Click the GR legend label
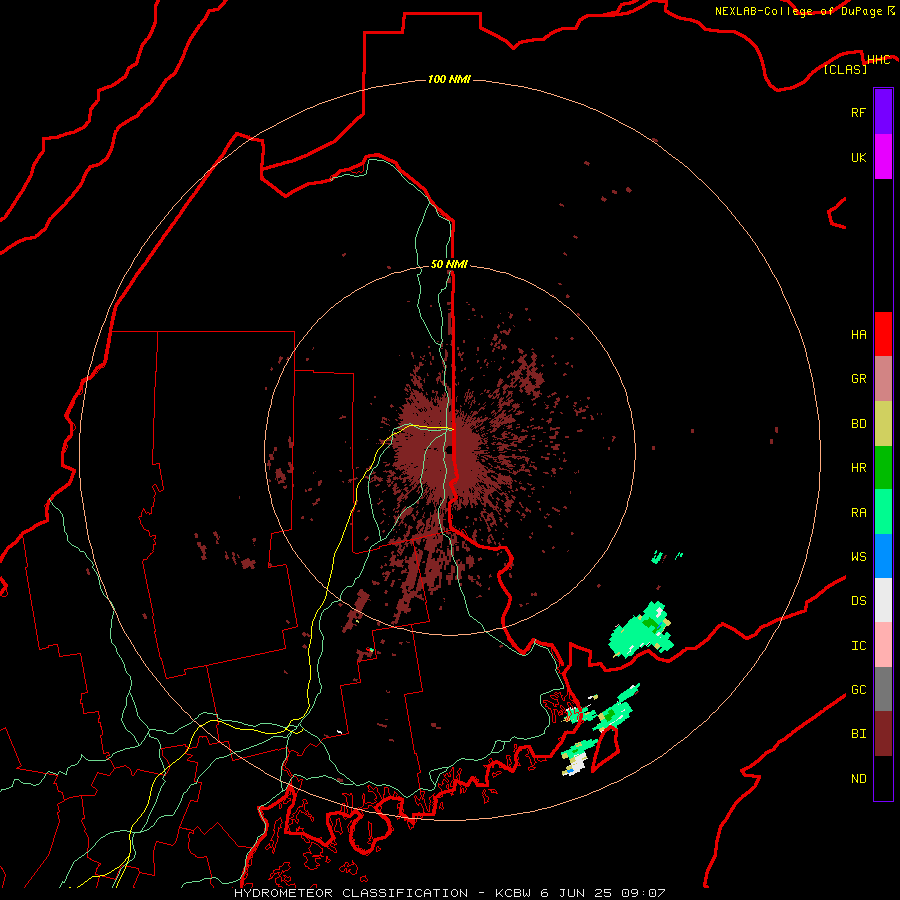The image size is (900, 900). (x=858, y=379)
